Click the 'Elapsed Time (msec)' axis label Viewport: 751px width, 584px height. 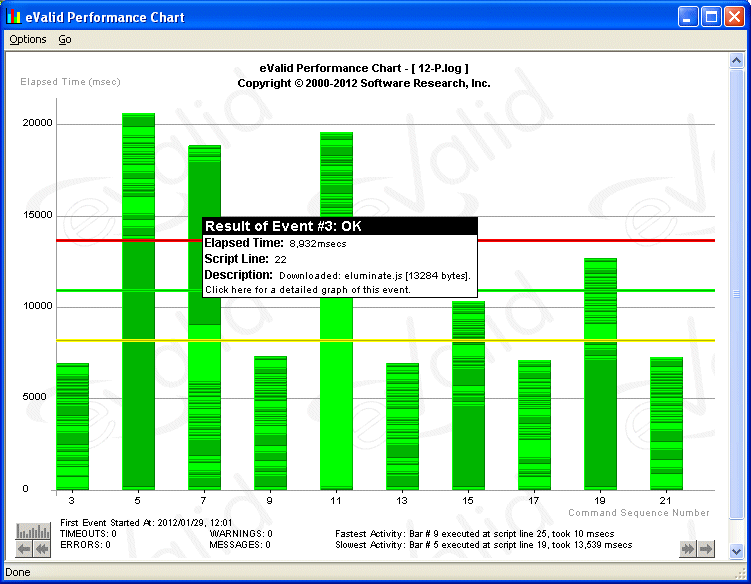[70, 82]
